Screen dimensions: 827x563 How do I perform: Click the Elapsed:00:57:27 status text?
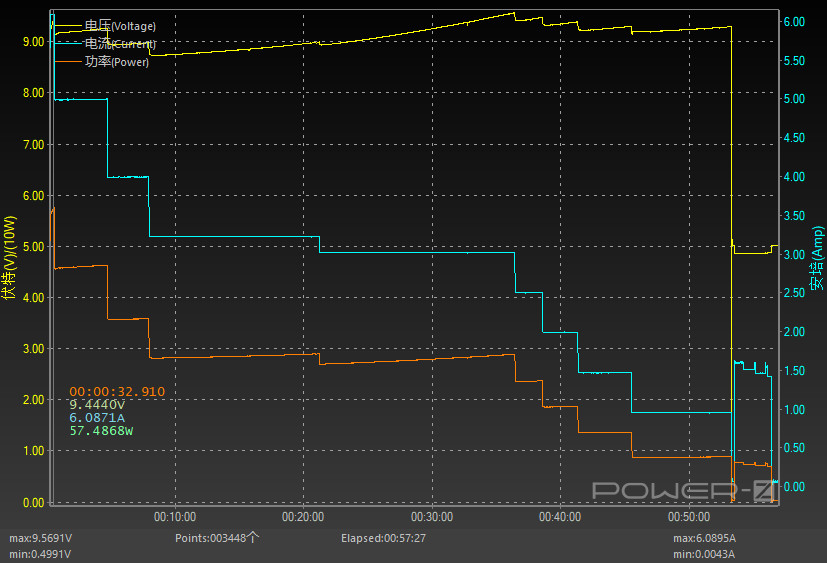point(383,538)
